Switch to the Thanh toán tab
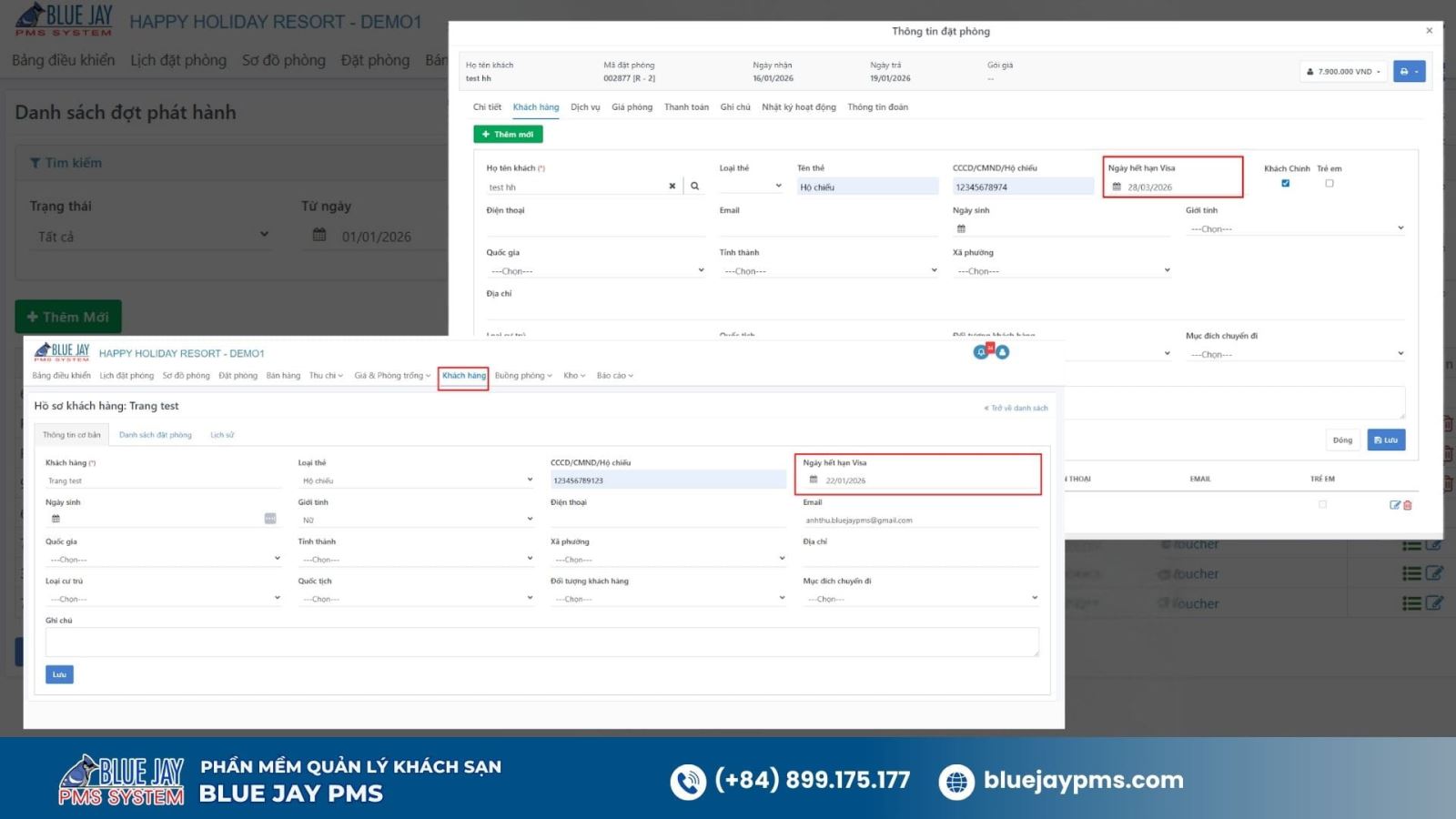This screenshot has width=1456, height=819. click(x=686, y=107)
